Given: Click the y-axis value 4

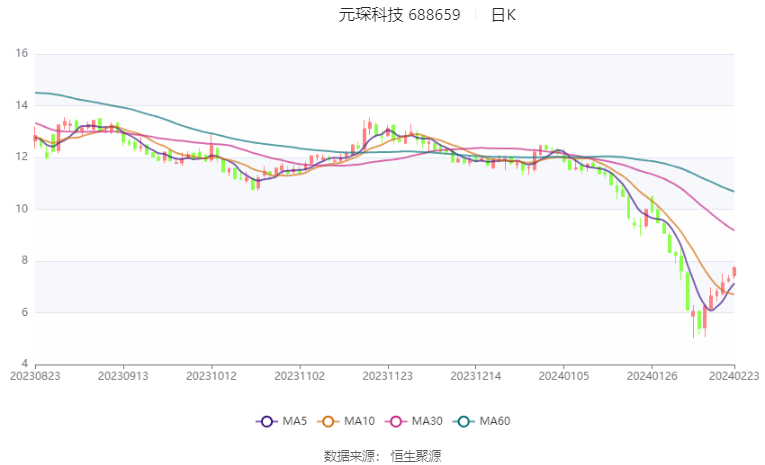Looking at the screenshot, I should (x=24, y=364).
